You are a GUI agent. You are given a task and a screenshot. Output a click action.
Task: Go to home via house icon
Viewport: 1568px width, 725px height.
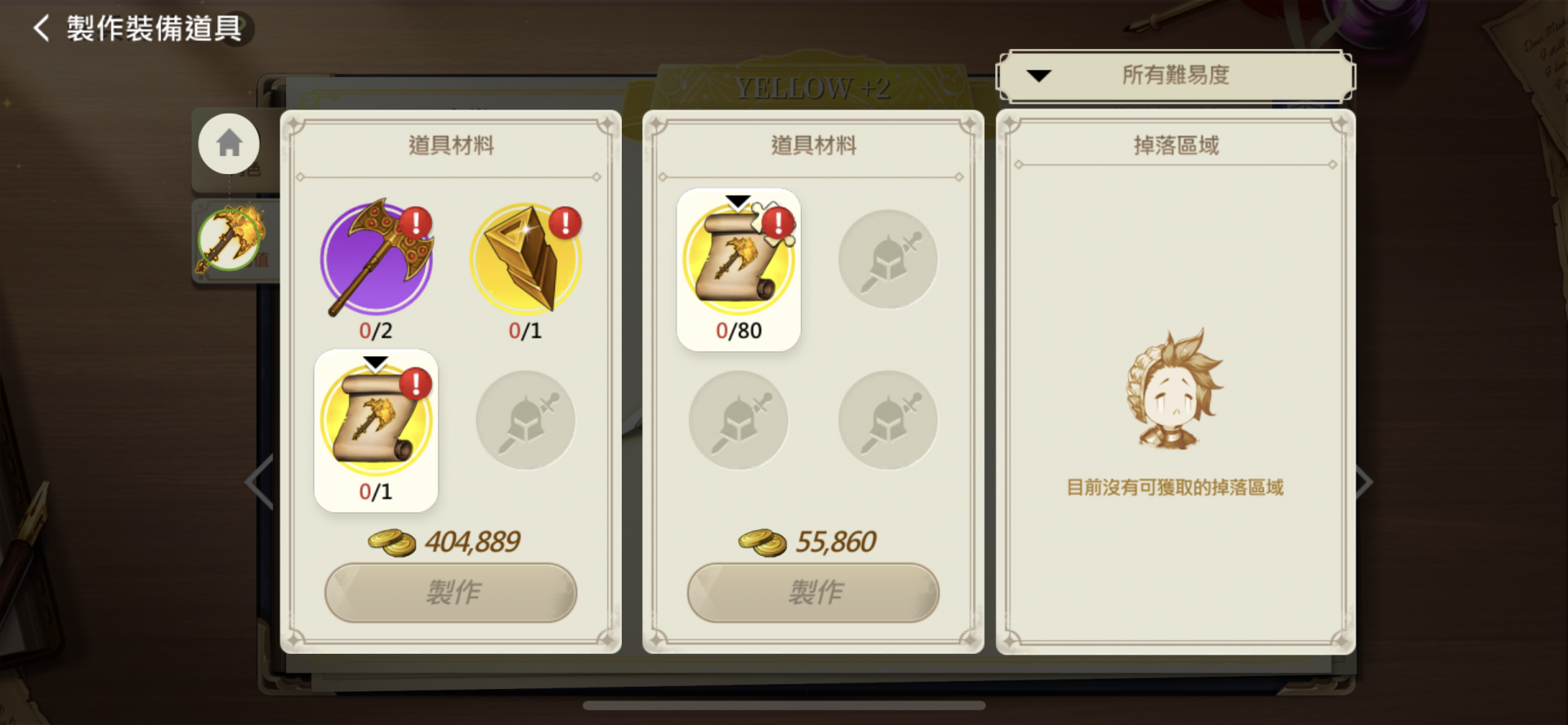(x=229, y=144)
